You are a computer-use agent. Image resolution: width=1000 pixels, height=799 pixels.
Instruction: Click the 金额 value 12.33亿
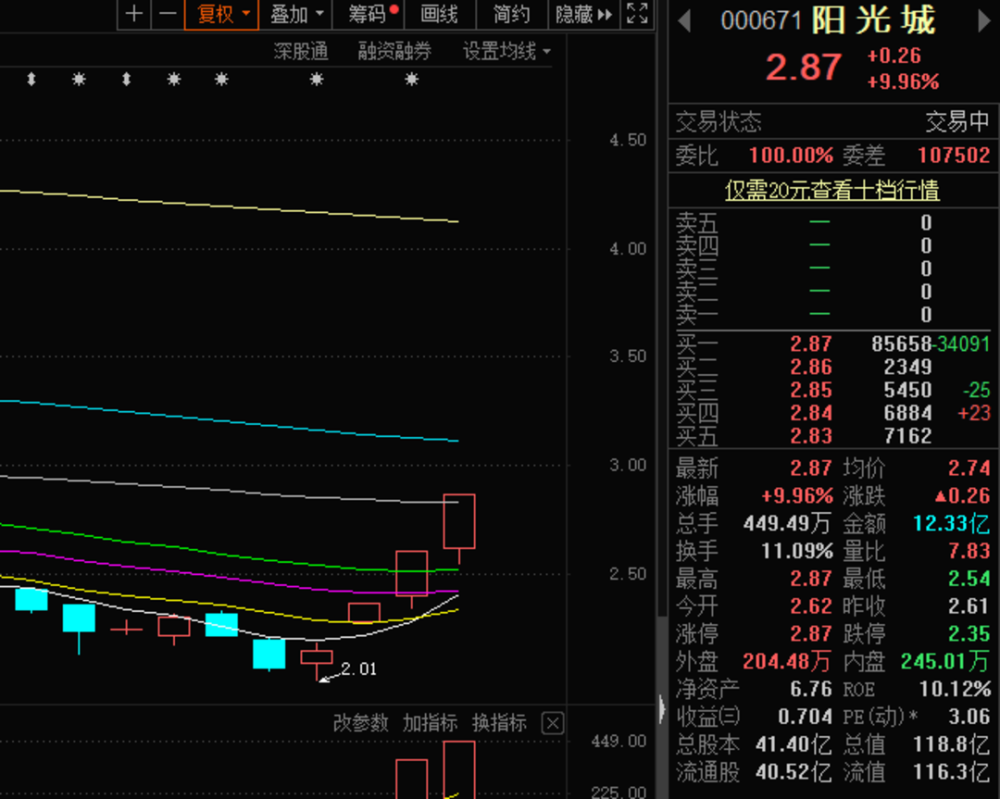(x=952, y=524)
